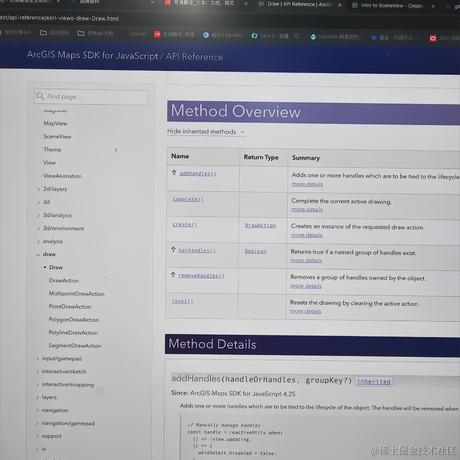Select PointDrawAction in the sidebar
Viewport: 460px width, 460px height.
[70, 307]
